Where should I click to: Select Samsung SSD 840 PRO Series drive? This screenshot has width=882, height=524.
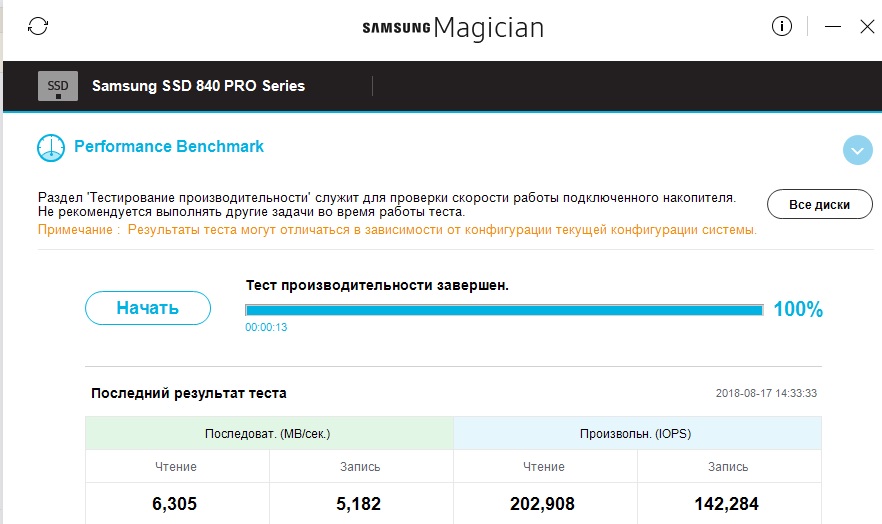pos(198,86)
